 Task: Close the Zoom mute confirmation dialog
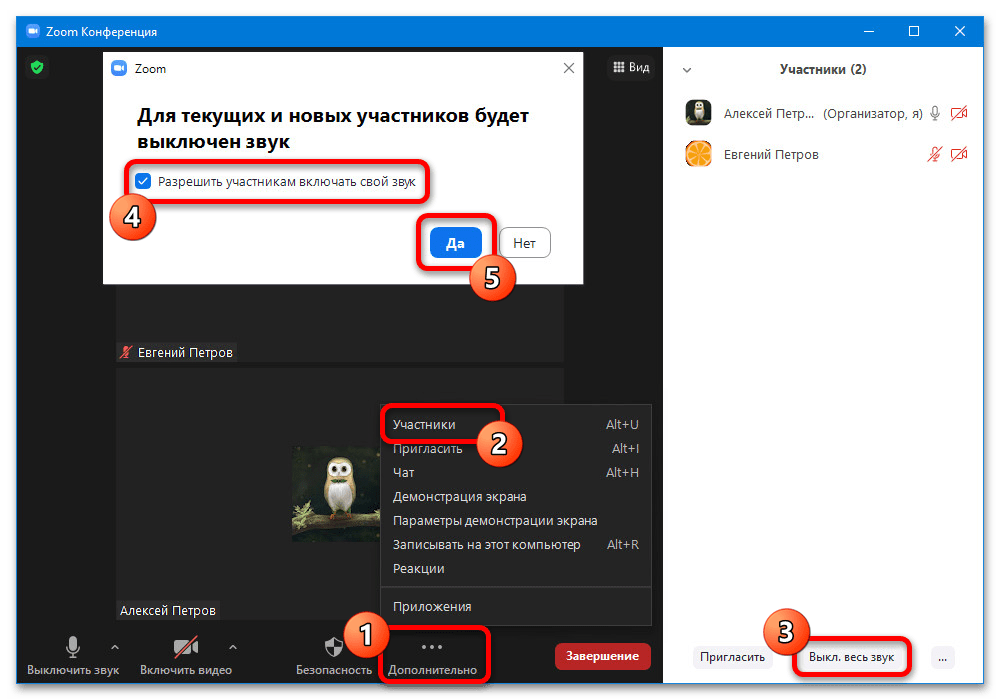coord(569,68)
